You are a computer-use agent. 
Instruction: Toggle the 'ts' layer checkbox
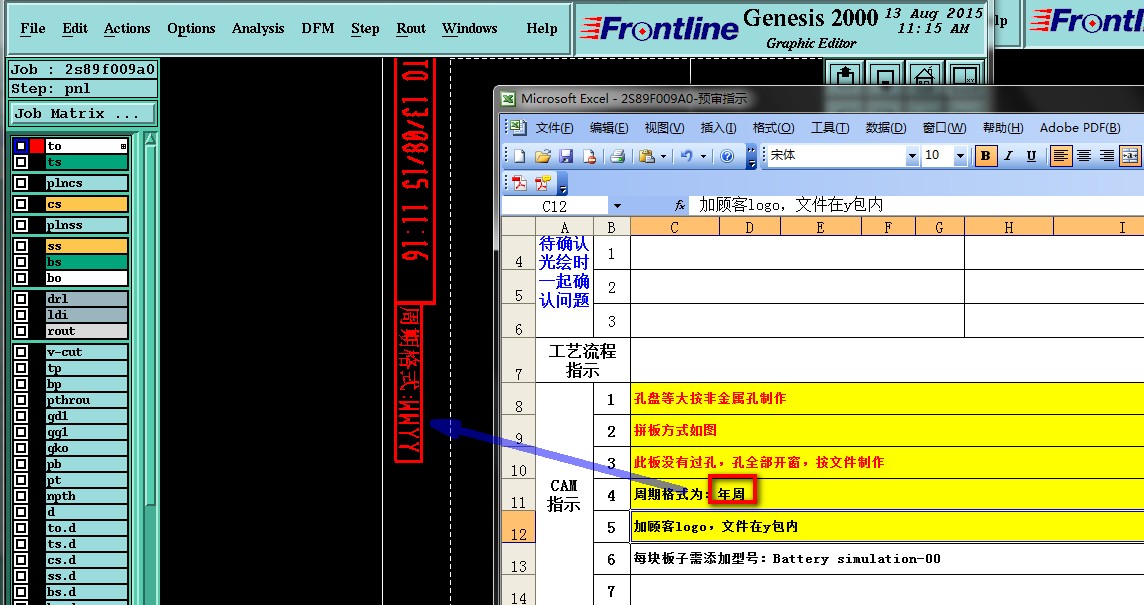20,162
